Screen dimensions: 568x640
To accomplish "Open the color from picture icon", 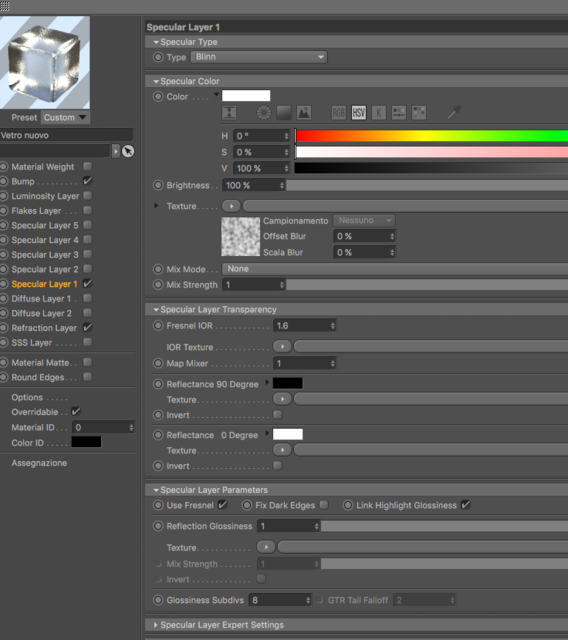I will tap(304, 113).
